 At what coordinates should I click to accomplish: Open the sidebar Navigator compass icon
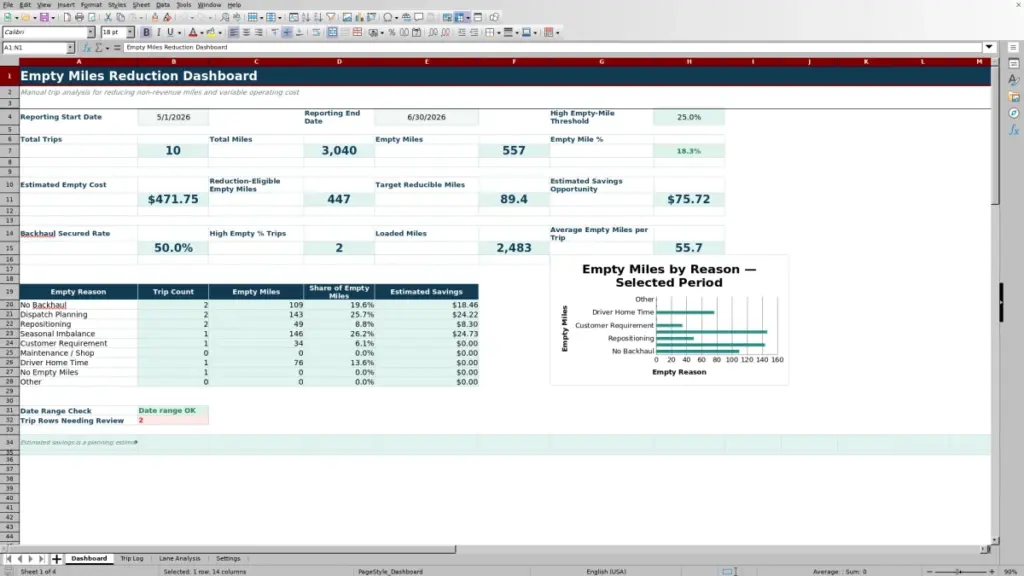coord(1014,113)
